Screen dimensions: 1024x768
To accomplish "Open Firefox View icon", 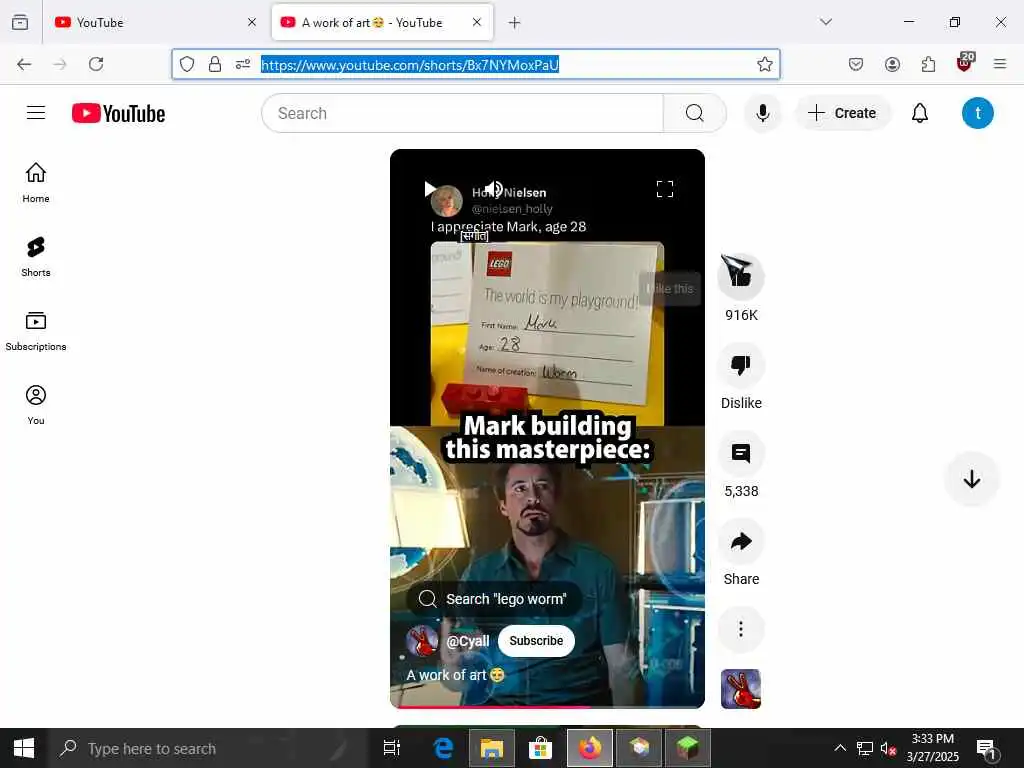I will click(x=20, y=22).
